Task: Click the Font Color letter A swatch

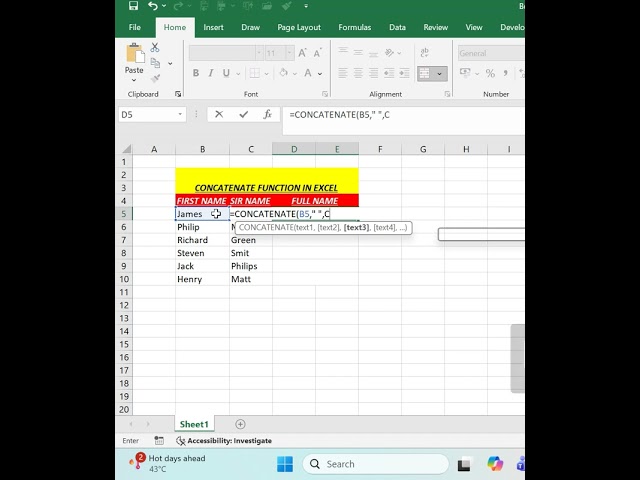Action: 308,73
